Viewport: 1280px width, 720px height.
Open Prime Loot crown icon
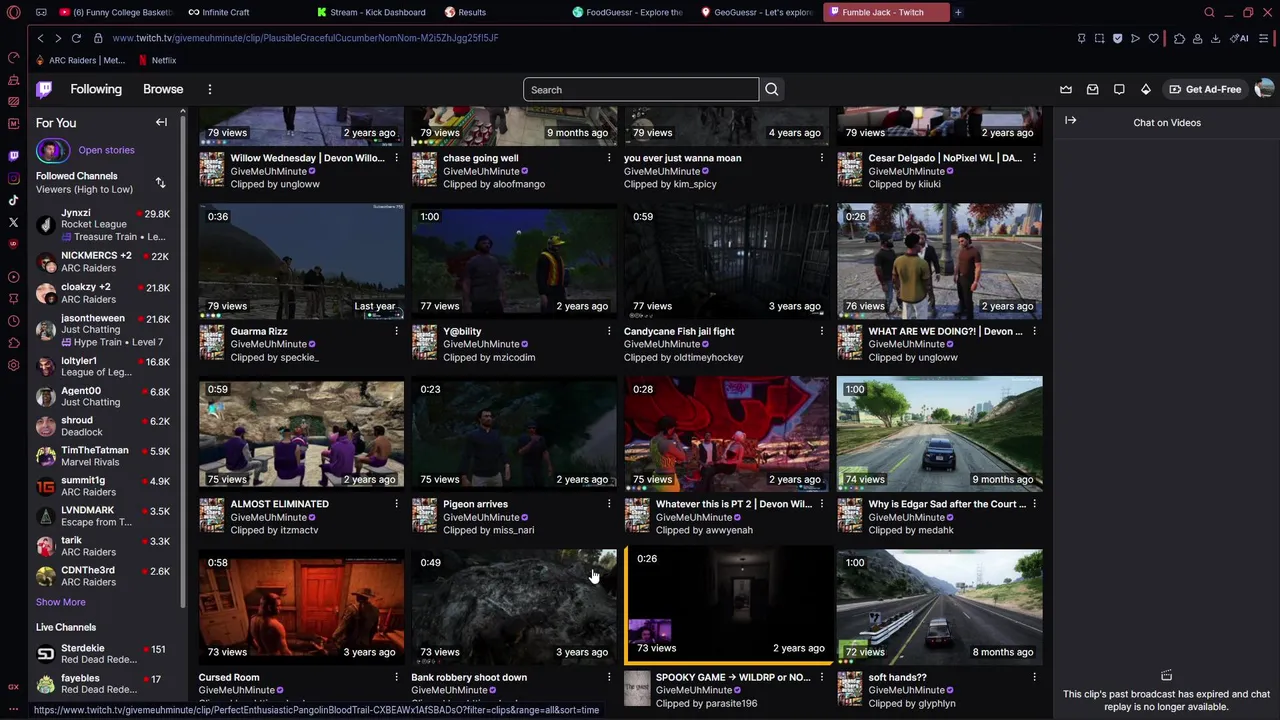point(1066,89)
